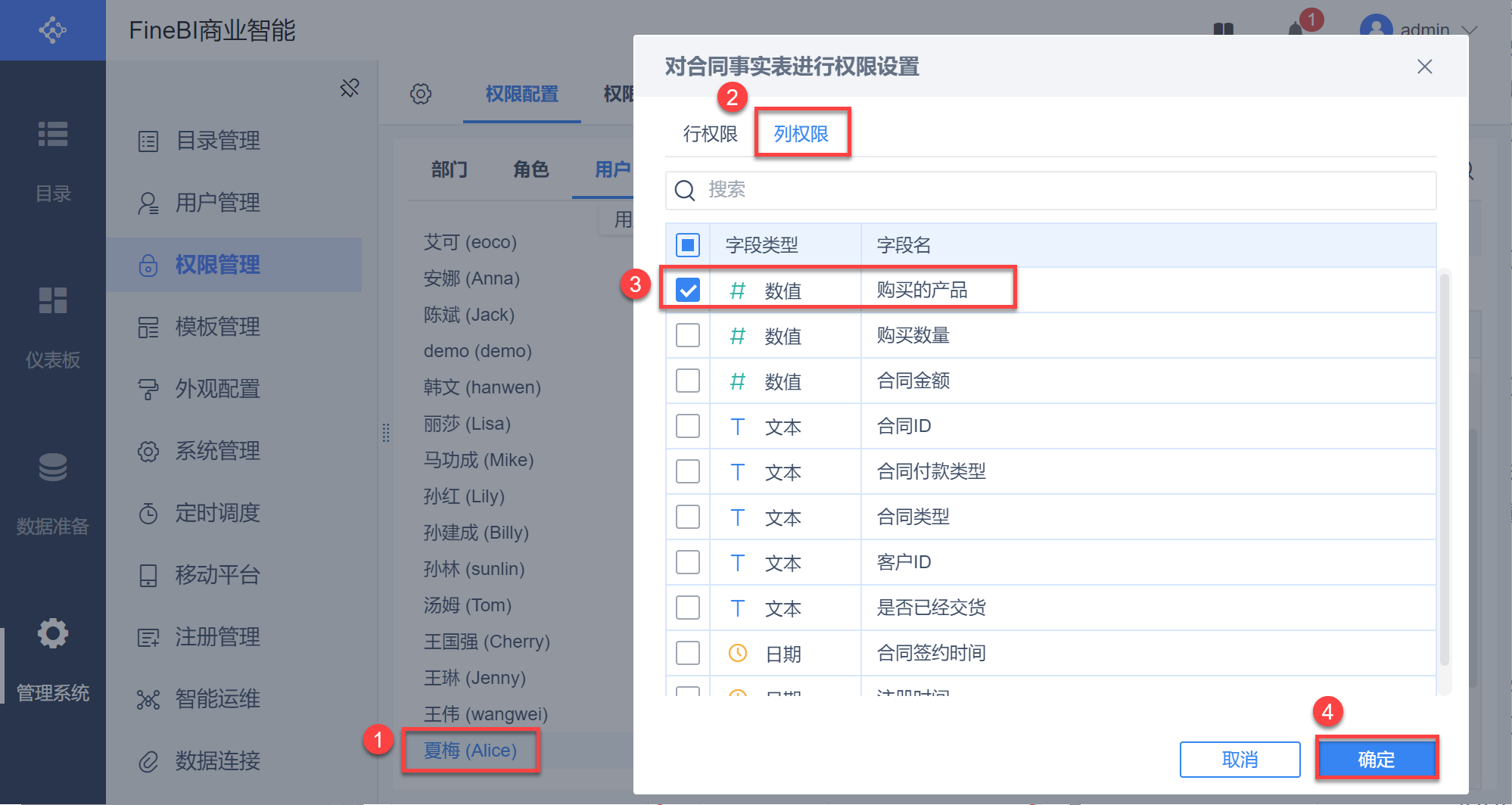Click the search magnifier icon in dialog

point(685,190)
